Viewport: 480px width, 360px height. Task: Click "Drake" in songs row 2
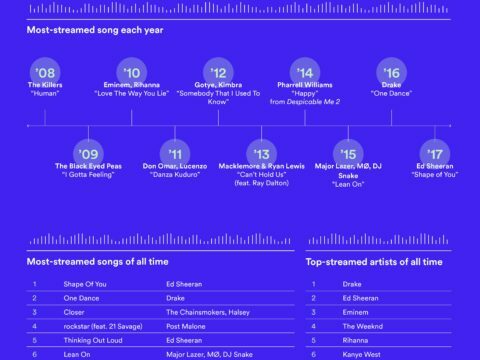(x=175, y=298)
